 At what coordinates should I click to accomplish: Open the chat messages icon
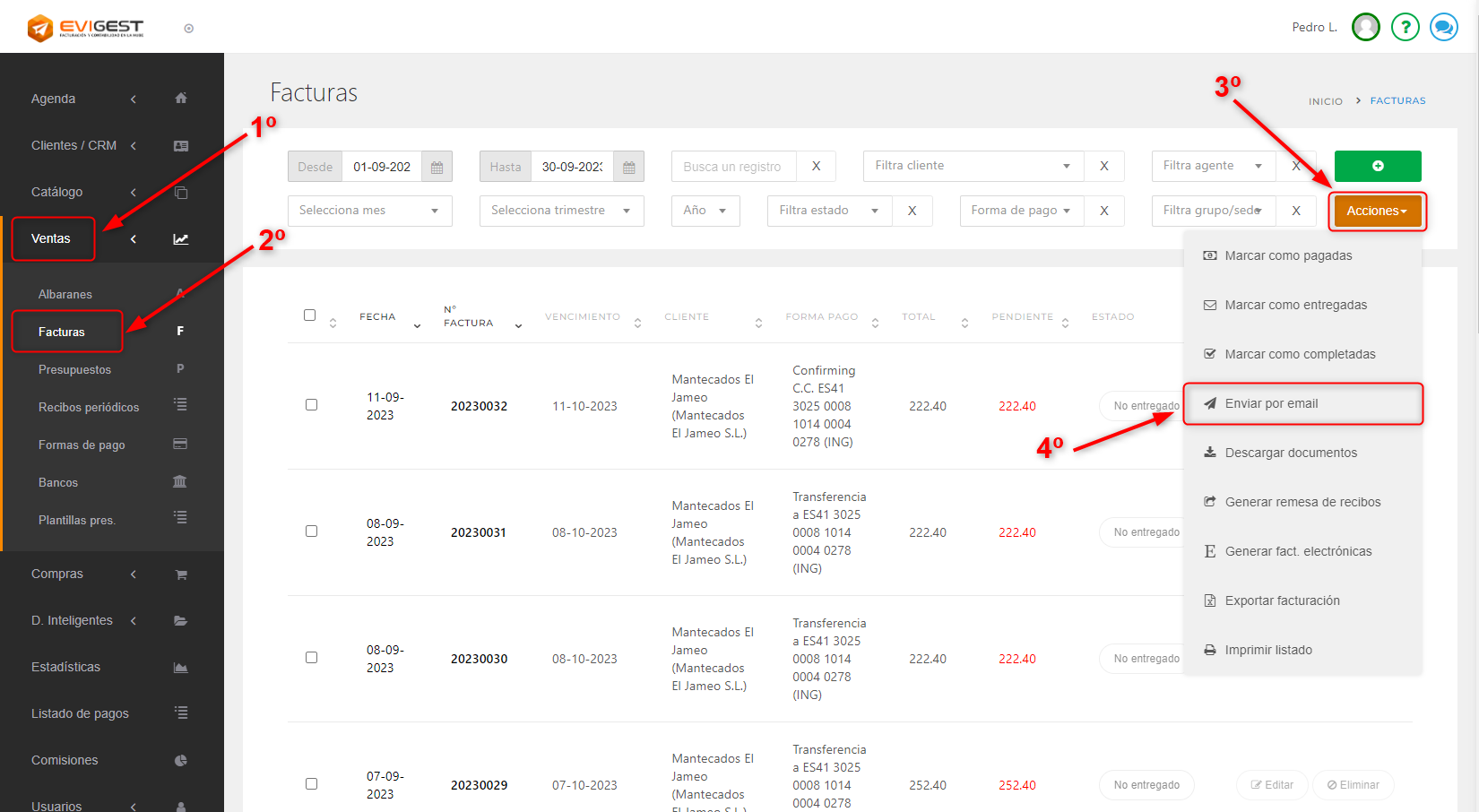(x=1443, y=28)
